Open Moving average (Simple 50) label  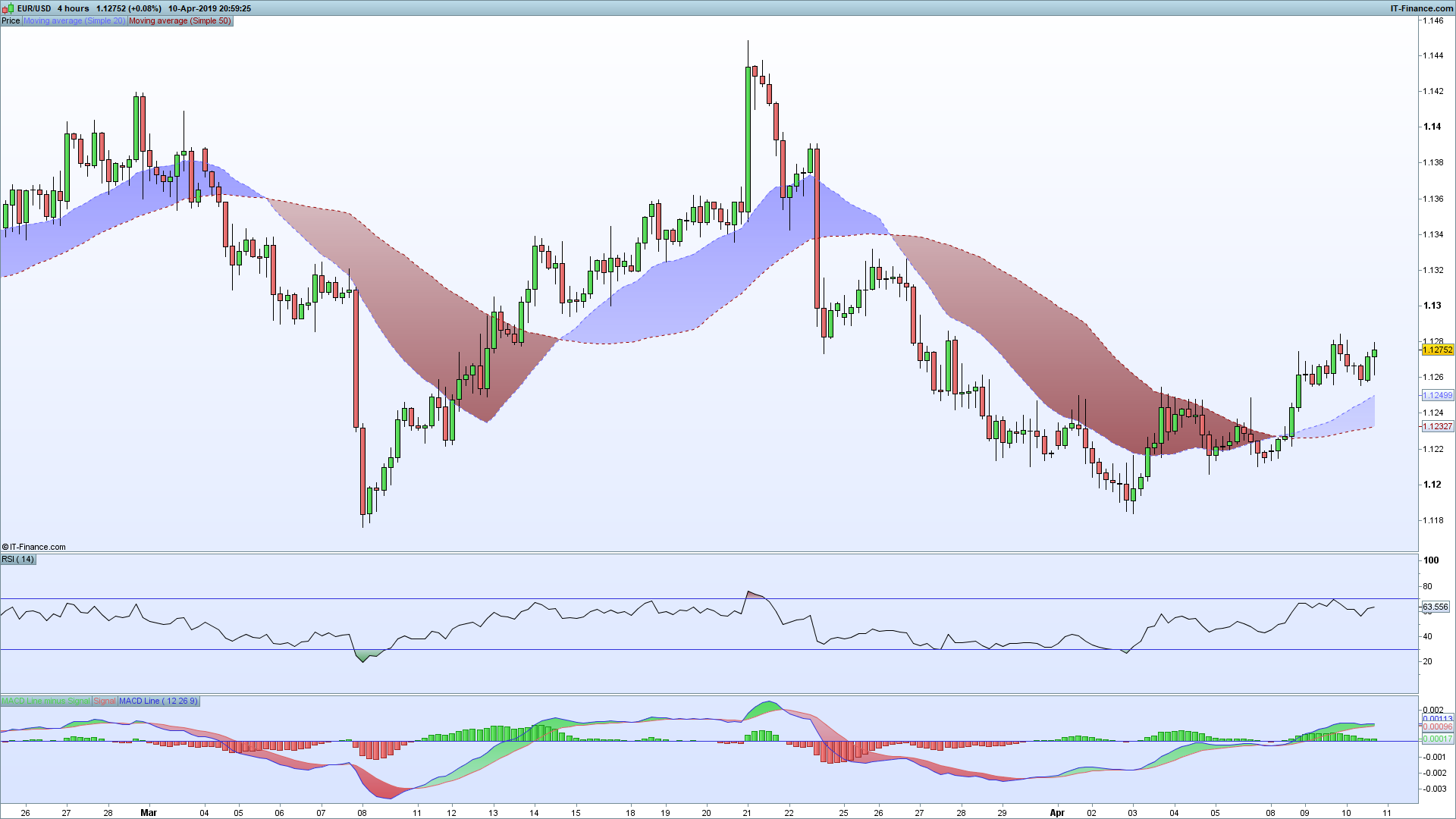tap(180, 20)
